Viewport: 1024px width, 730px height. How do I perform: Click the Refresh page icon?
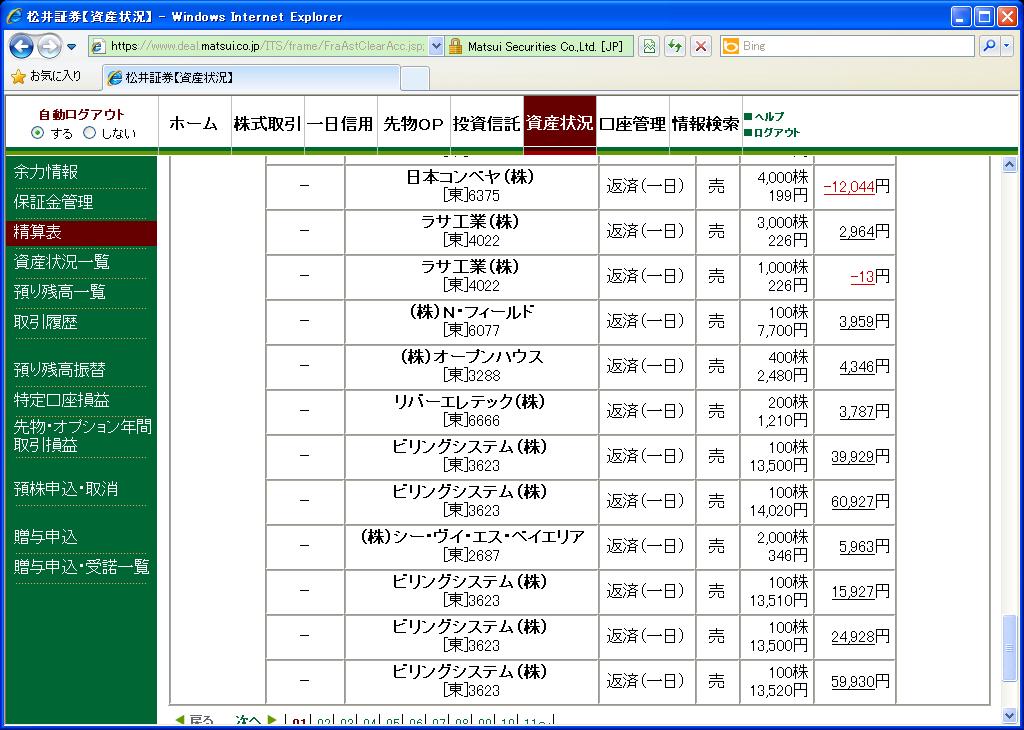pos(676,46)
